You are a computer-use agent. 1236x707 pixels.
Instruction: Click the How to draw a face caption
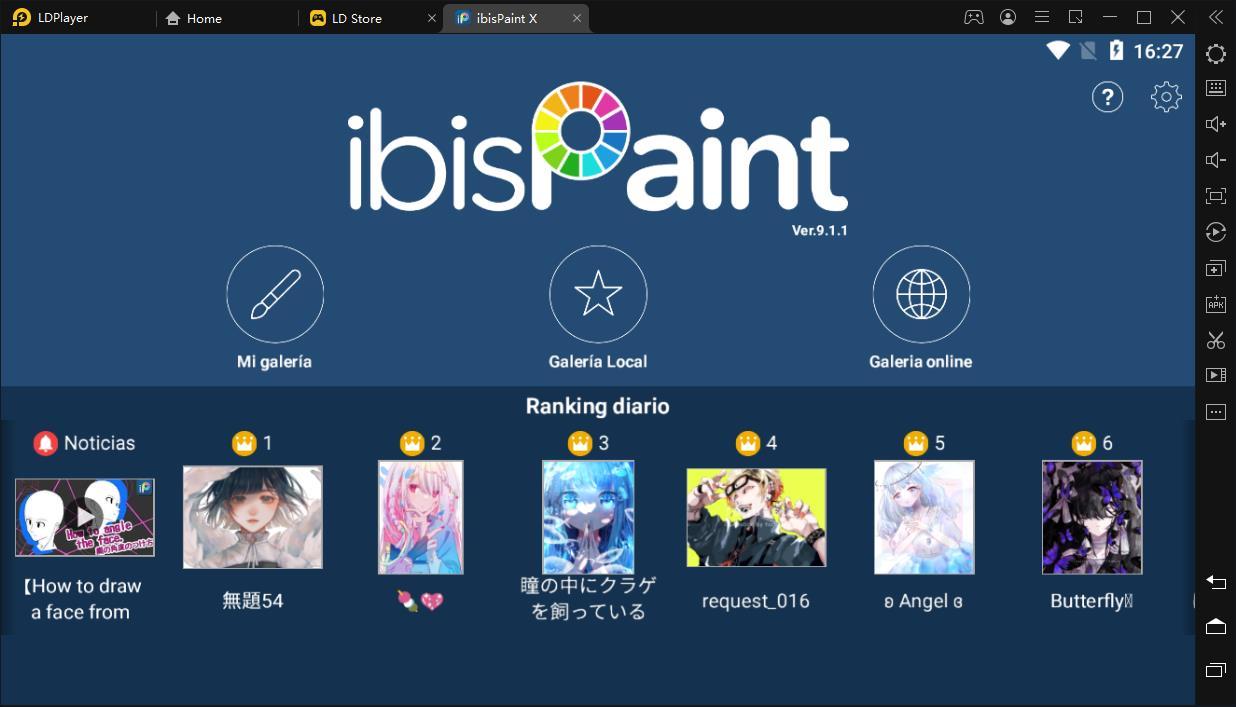pyautogui.click(x=83, y=599)
